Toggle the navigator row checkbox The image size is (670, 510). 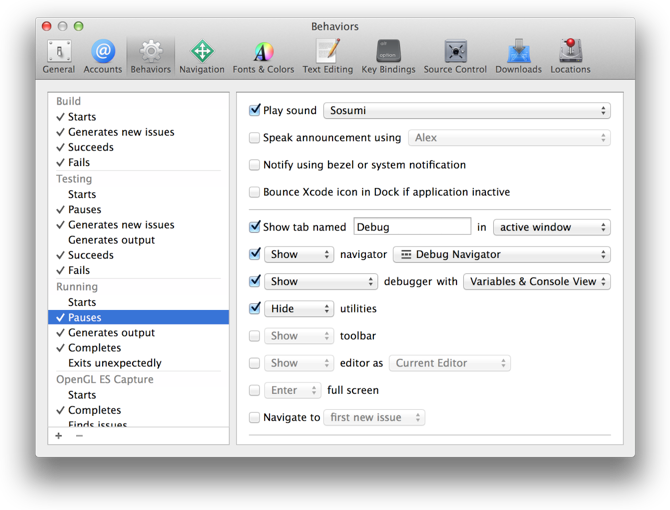tap(255, 254)
